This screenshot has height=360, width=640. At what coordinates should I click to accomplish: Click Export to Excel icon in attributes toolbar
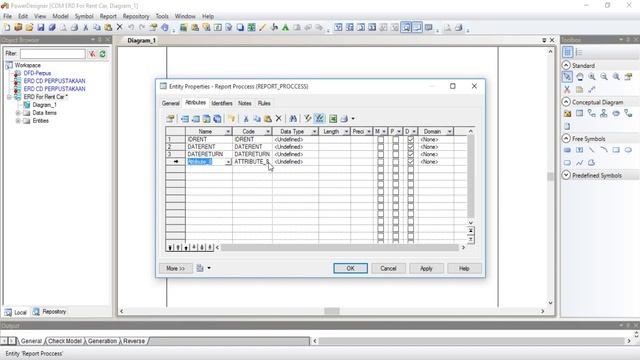coord(333,118)
